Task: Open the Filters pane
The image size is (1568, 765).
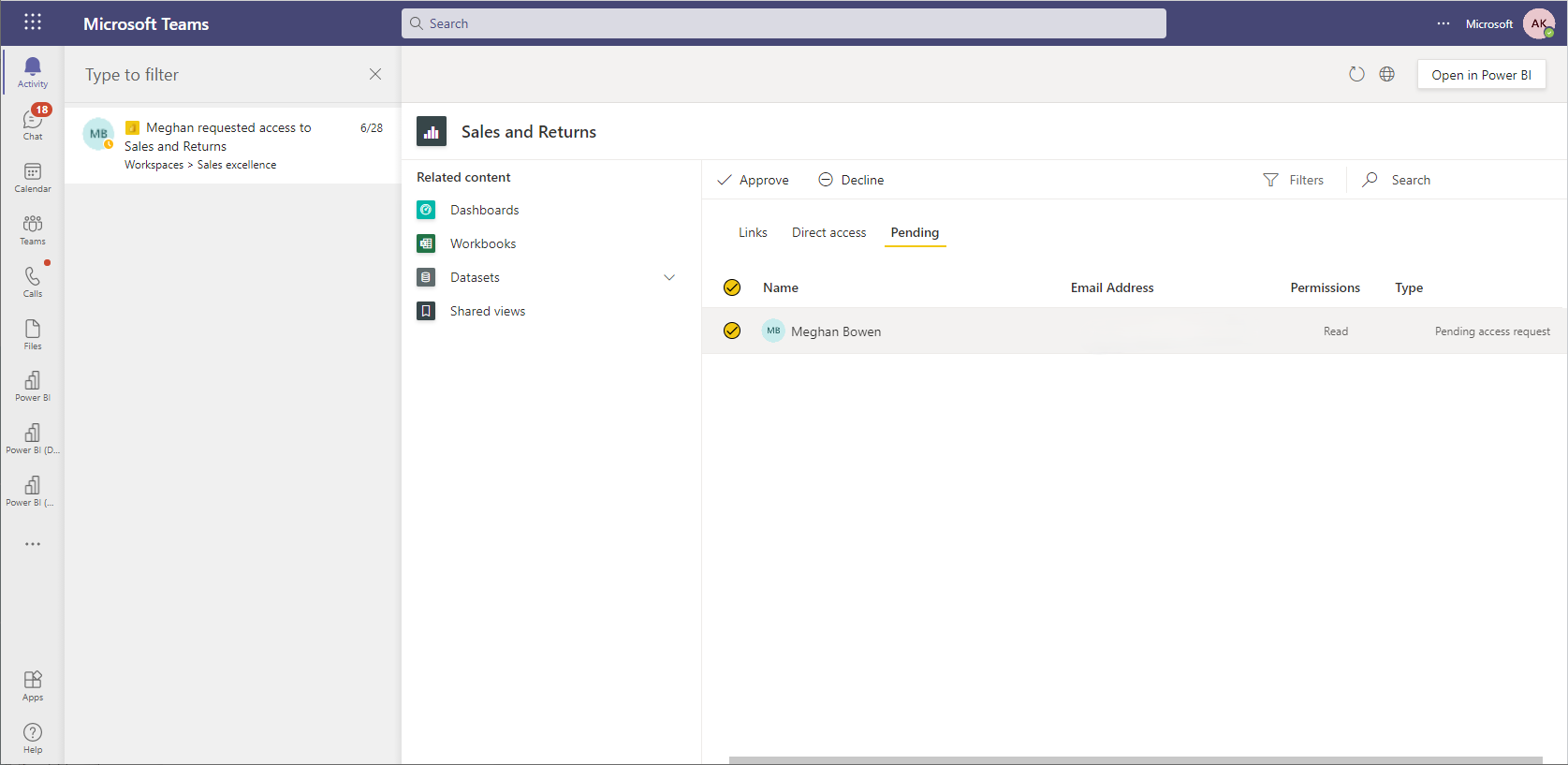Action: [1293, 180]
